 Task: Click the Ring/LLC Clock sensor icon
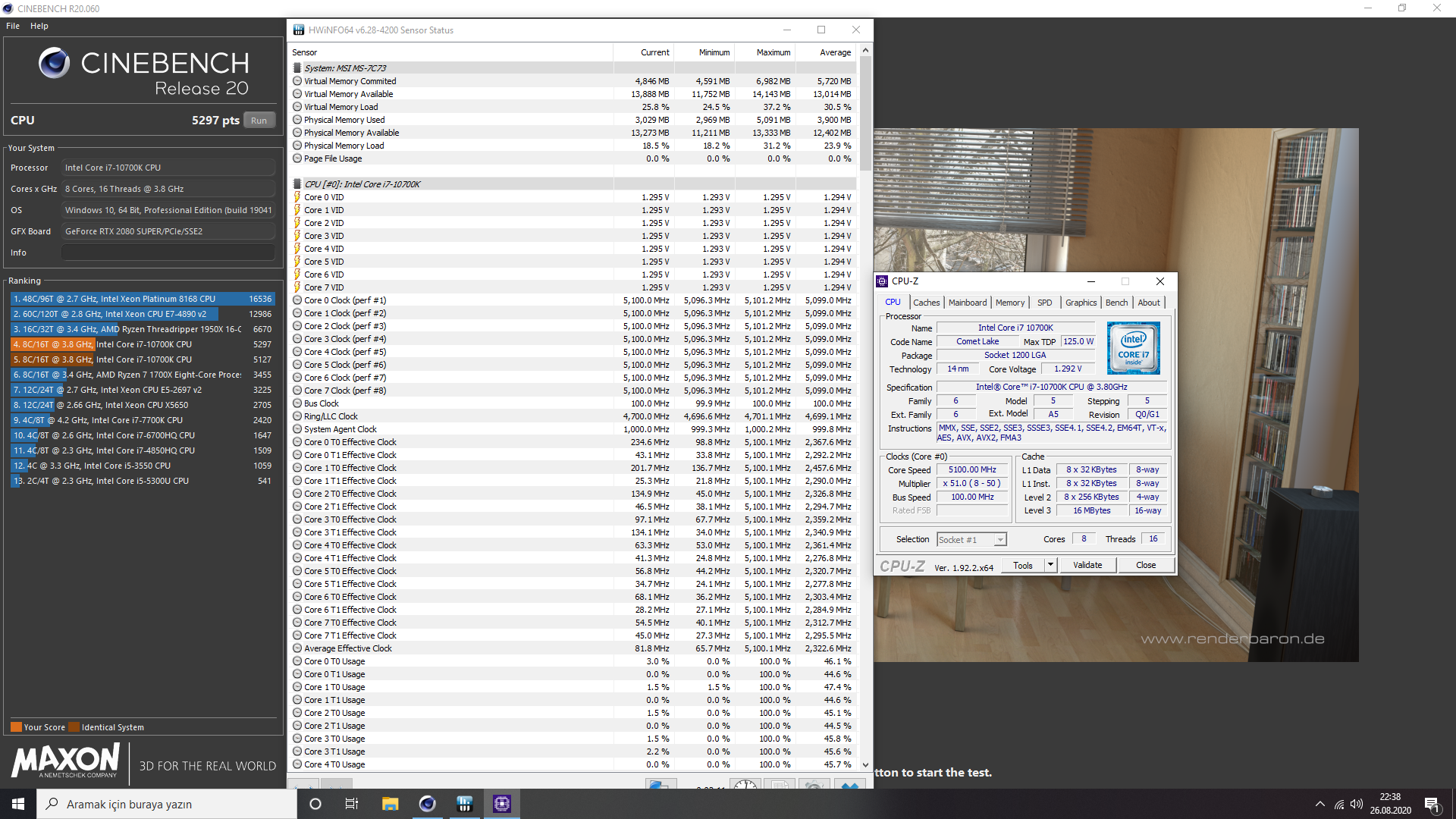[x=297, y=416]
